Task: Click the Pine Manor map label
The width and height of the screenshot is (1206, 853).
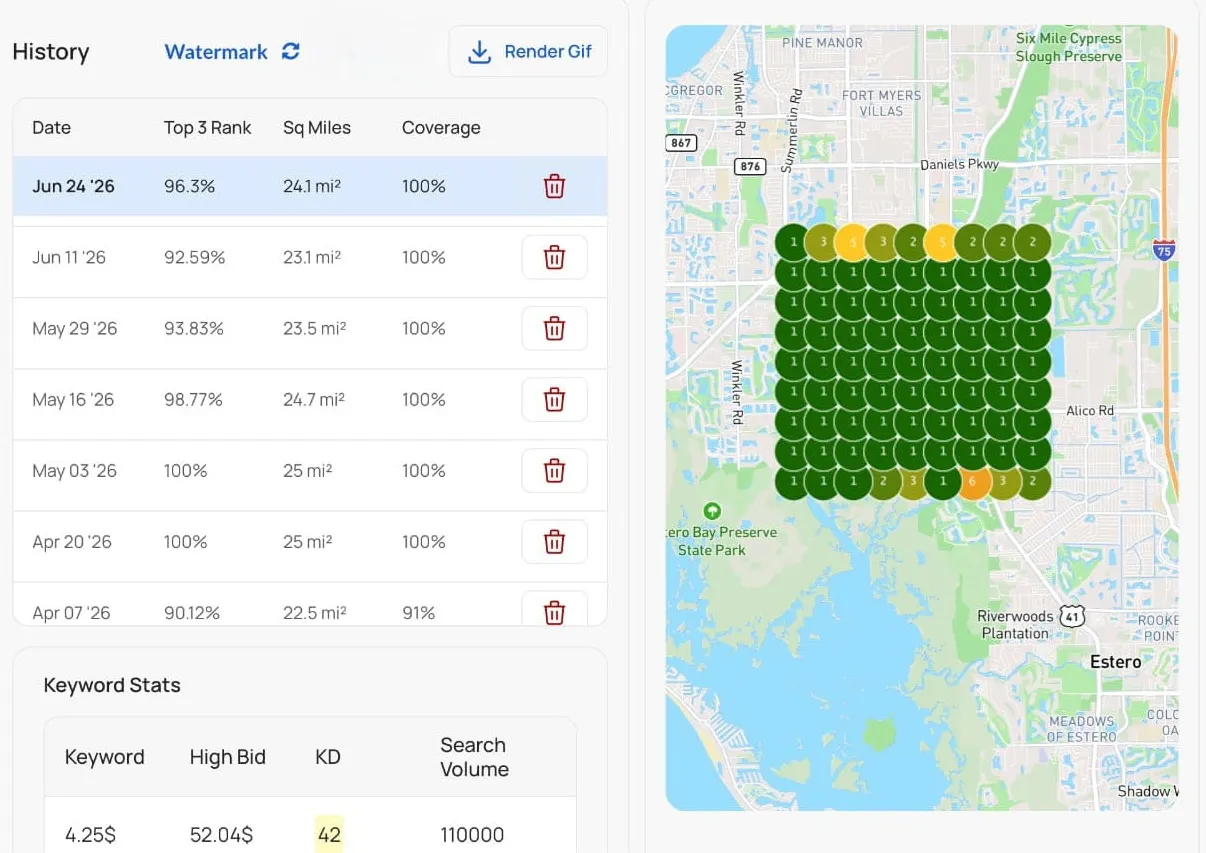Action: point(822,43)
